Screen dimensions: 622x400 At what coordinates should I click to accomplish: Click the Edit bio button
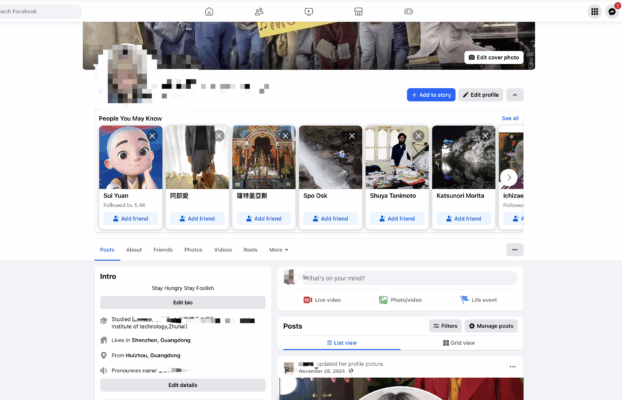[183, 302]
